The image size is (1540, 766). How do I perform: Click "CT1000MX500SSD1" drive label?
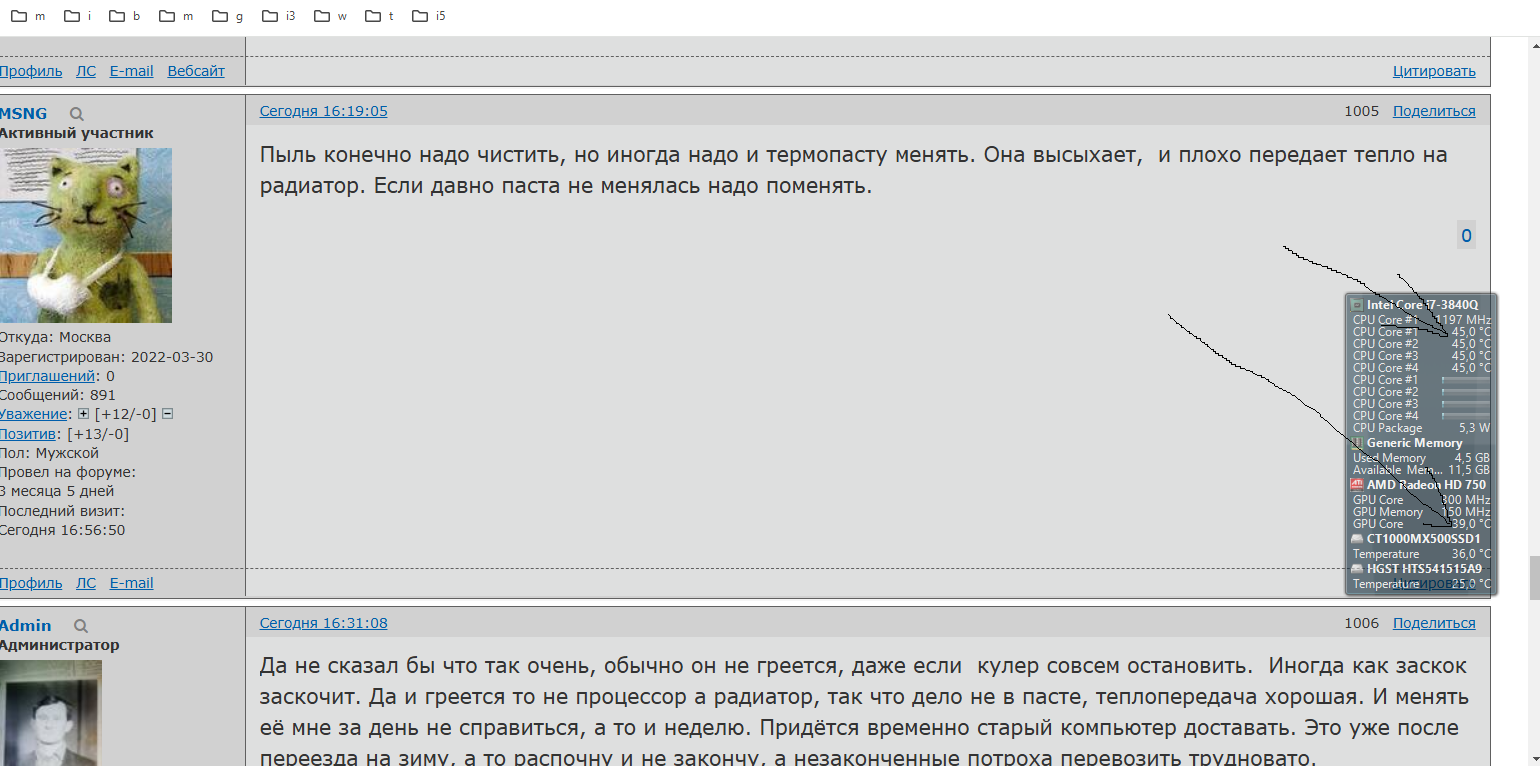point(1423,539)
